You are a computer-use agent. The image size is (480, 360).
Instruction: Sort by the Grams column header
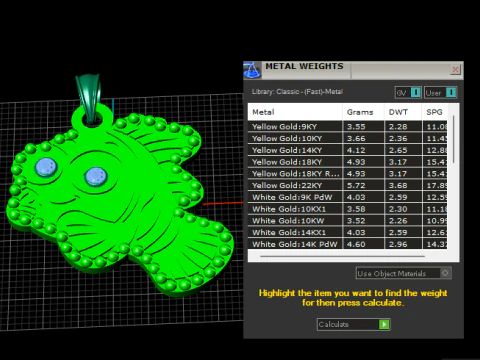[363, 112]
